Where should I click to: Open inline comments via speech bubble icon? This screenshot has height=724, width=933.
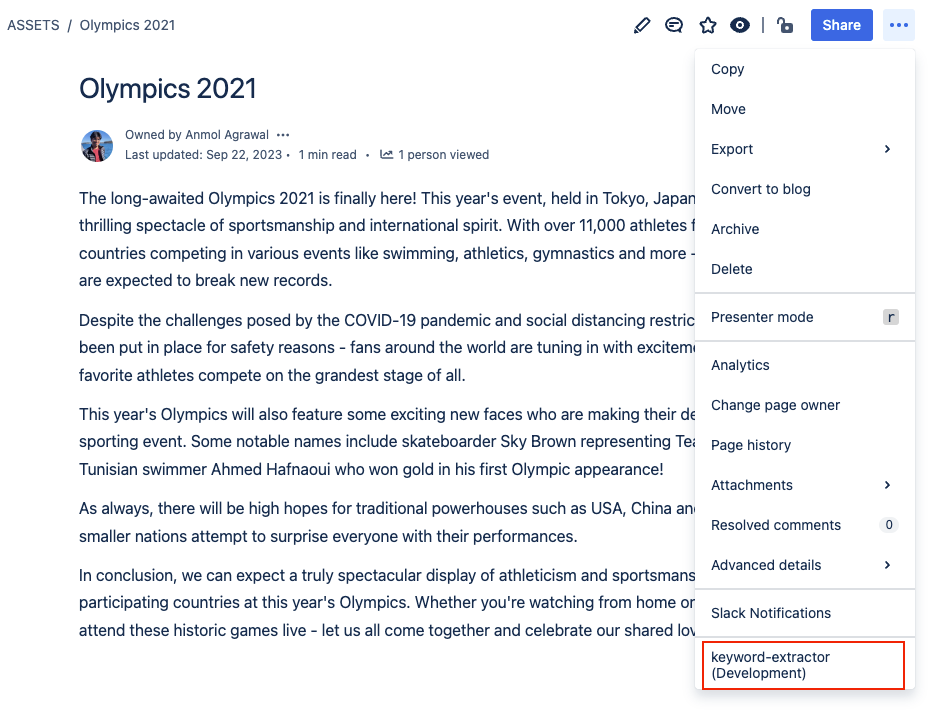pos(674,25)
